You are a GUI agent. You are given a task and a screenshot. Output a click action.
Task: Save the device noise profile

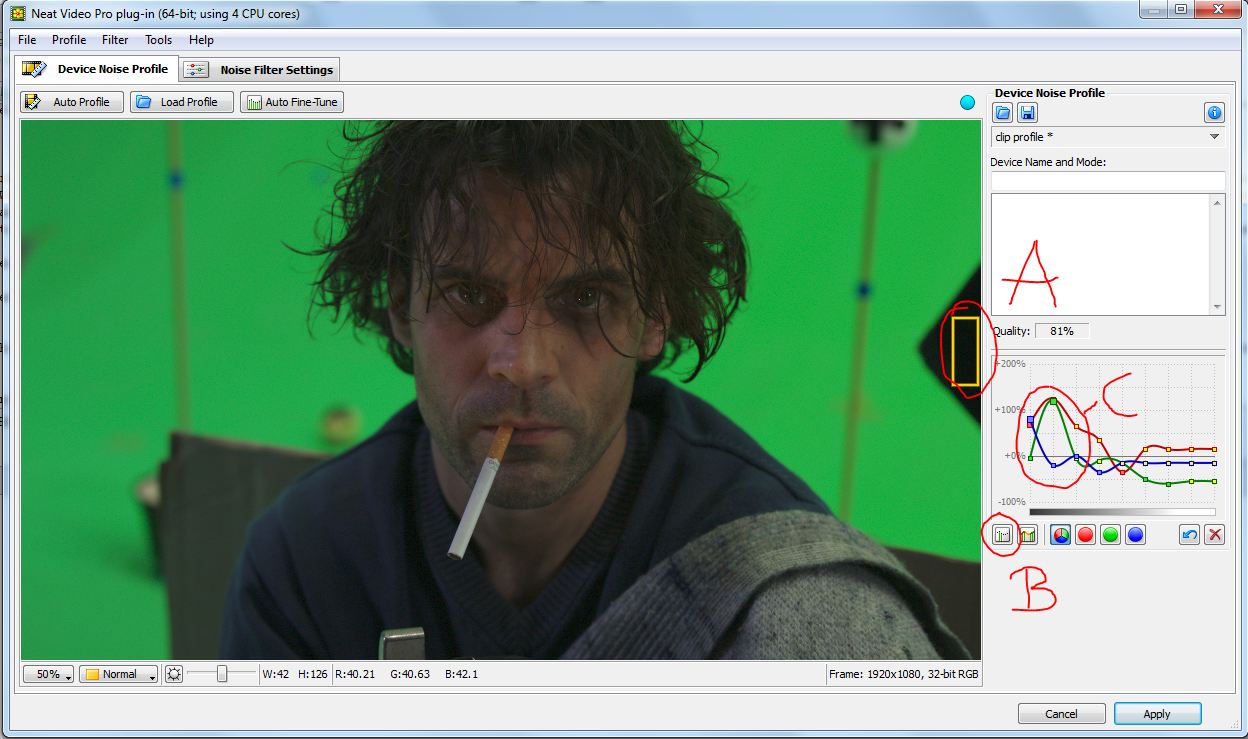pyautogui.click(x=1026, y=113)
